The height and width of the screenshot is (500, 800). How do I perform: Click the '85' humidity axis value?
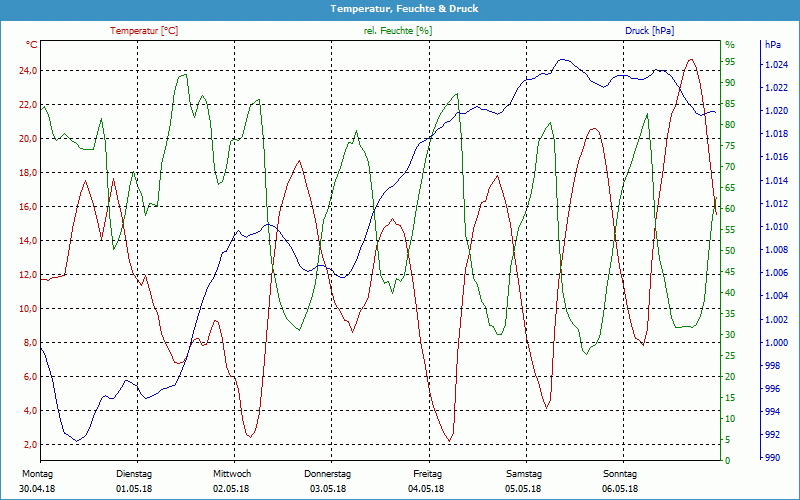click(x=730, y=104)
